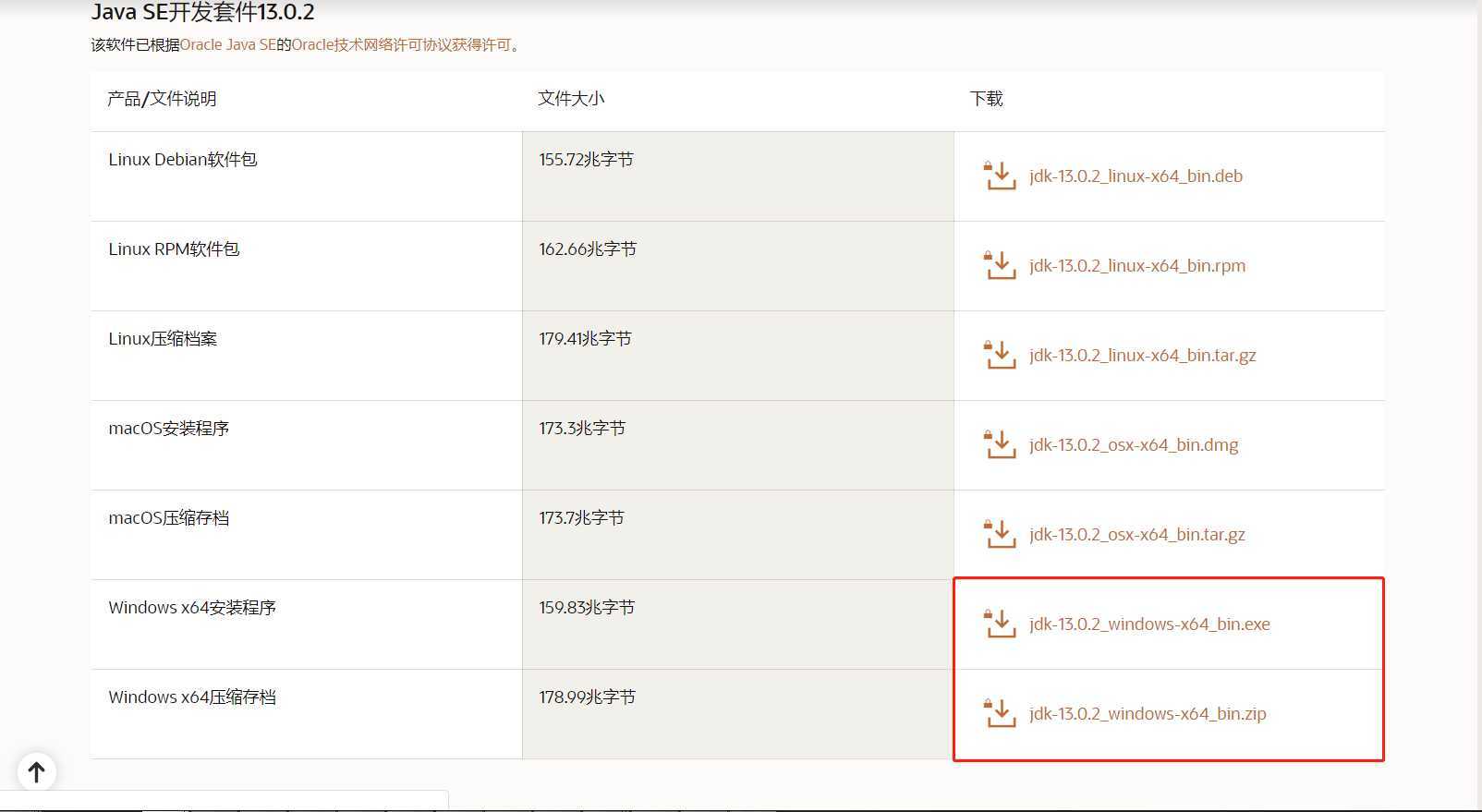Download jdk-13.0.2_linux-x64_bin.deb link

[1136, 176]
